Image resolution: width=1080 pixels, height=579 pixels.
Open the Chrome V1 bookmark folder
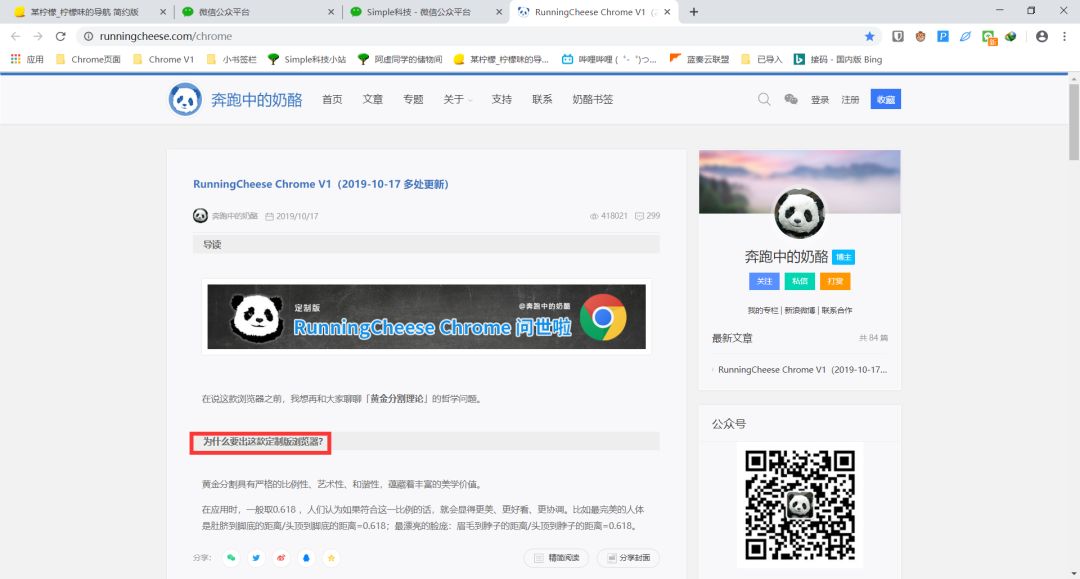click(x=164, y=59)
